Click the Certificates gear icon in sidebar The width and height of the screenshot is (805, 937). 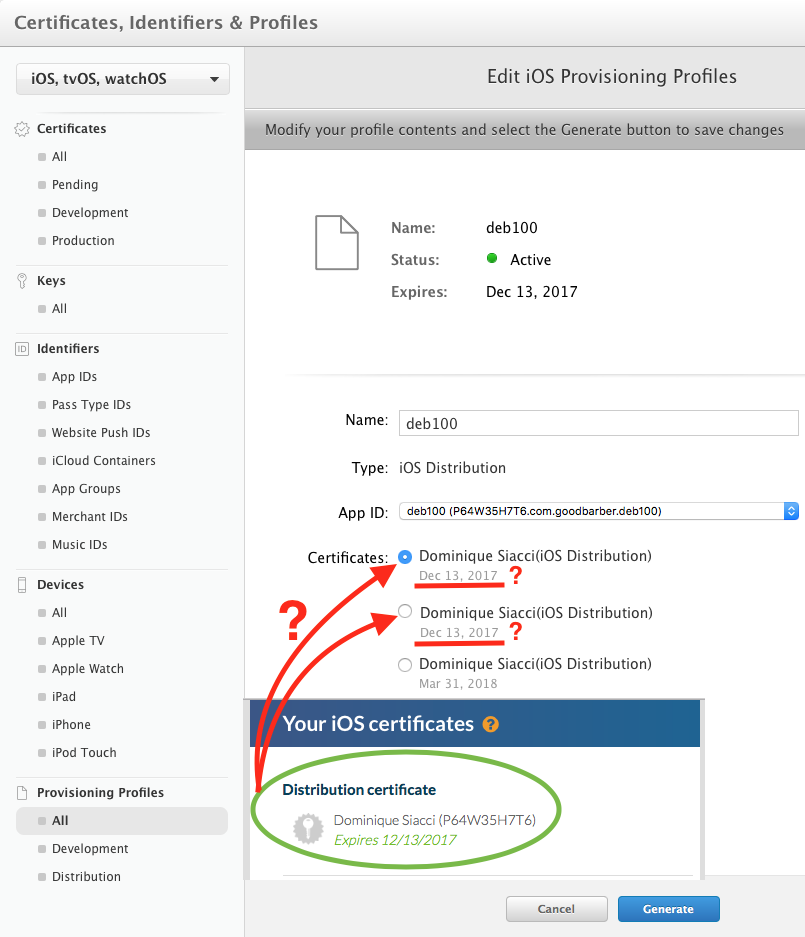point(23,129)
